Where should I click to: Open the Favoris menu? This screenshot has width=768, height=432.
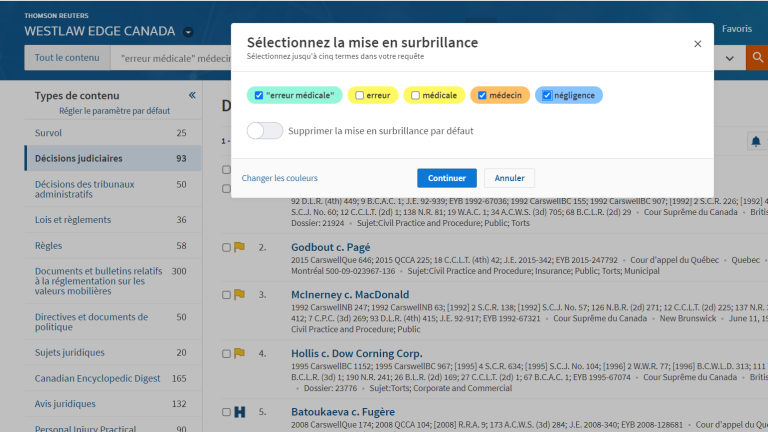click(x=737, y=28)
